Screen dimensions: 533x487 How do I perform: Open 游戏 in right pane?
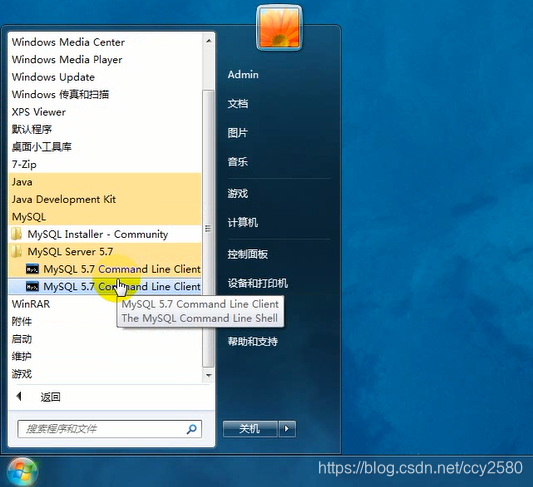pyautogui.click(x=238, y=194)
